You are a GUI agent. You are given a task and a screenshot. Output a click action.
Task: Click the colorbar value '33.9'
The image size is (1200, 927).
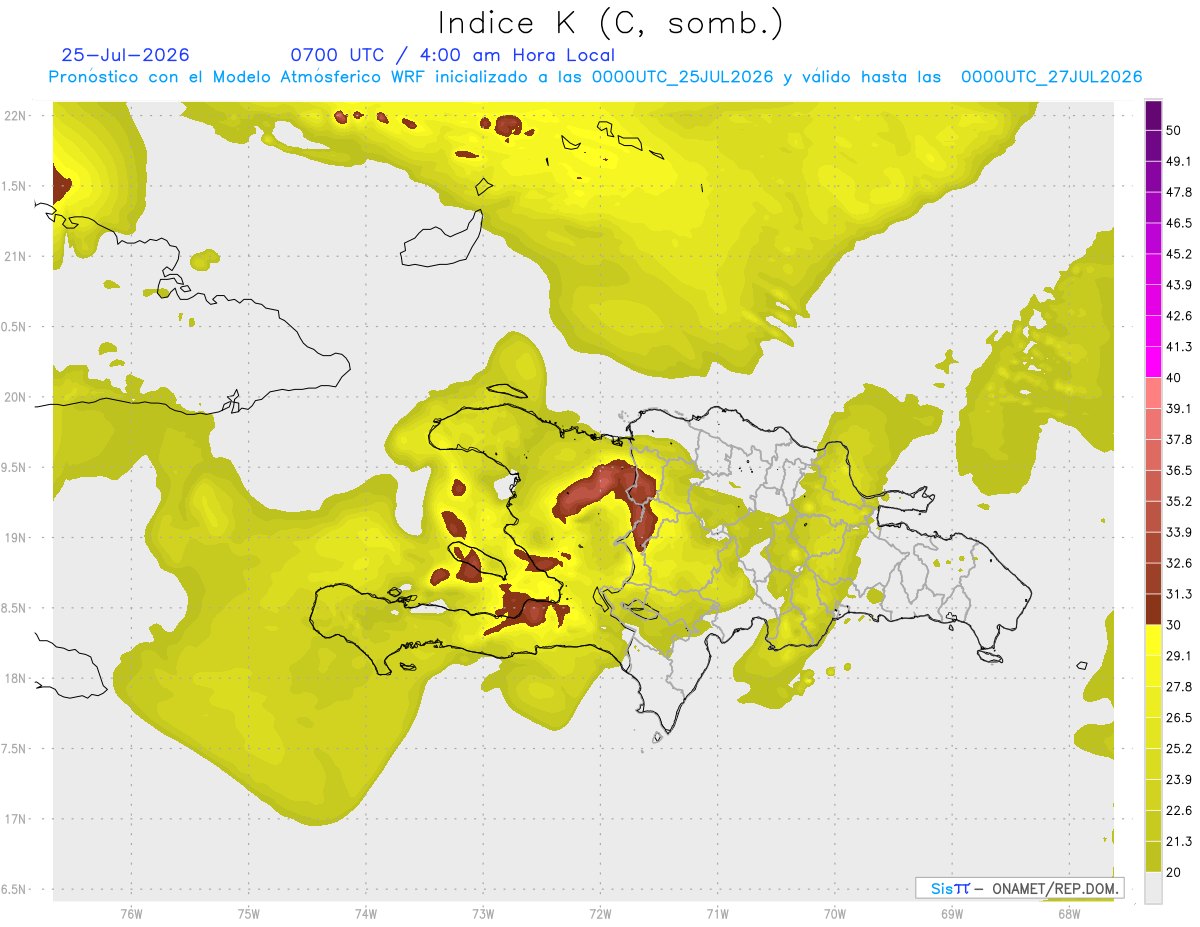[1179, 532]
